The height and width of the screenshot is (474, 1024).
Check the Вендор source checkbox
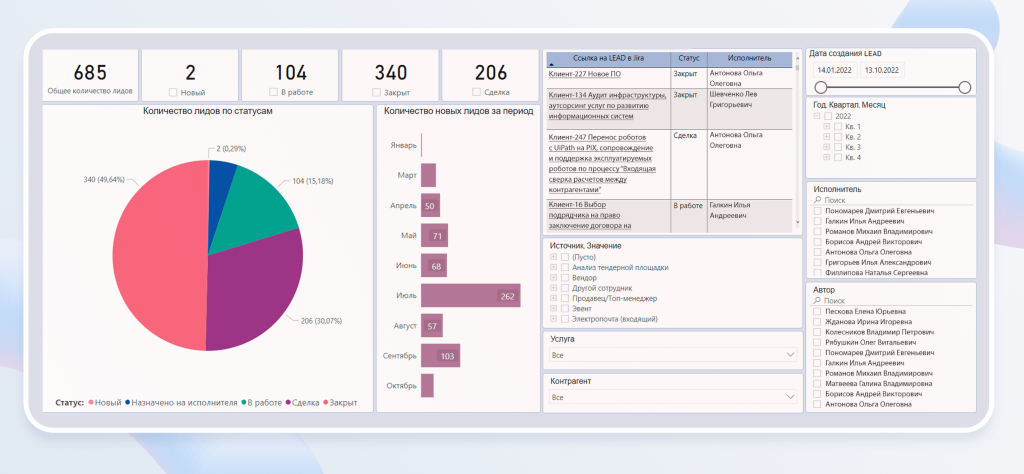pyautogui.click(x=566, y=277)
